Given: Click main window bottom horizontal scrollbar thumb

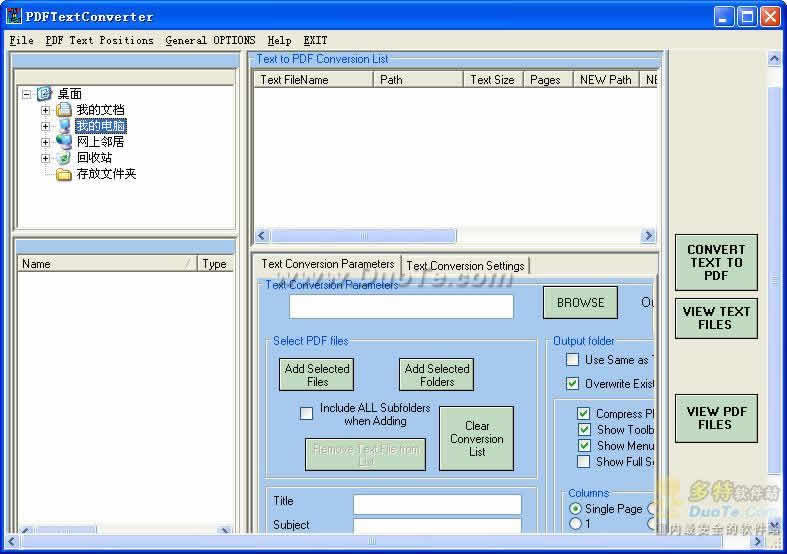Looking at the screenshot, I should point(371,541).
